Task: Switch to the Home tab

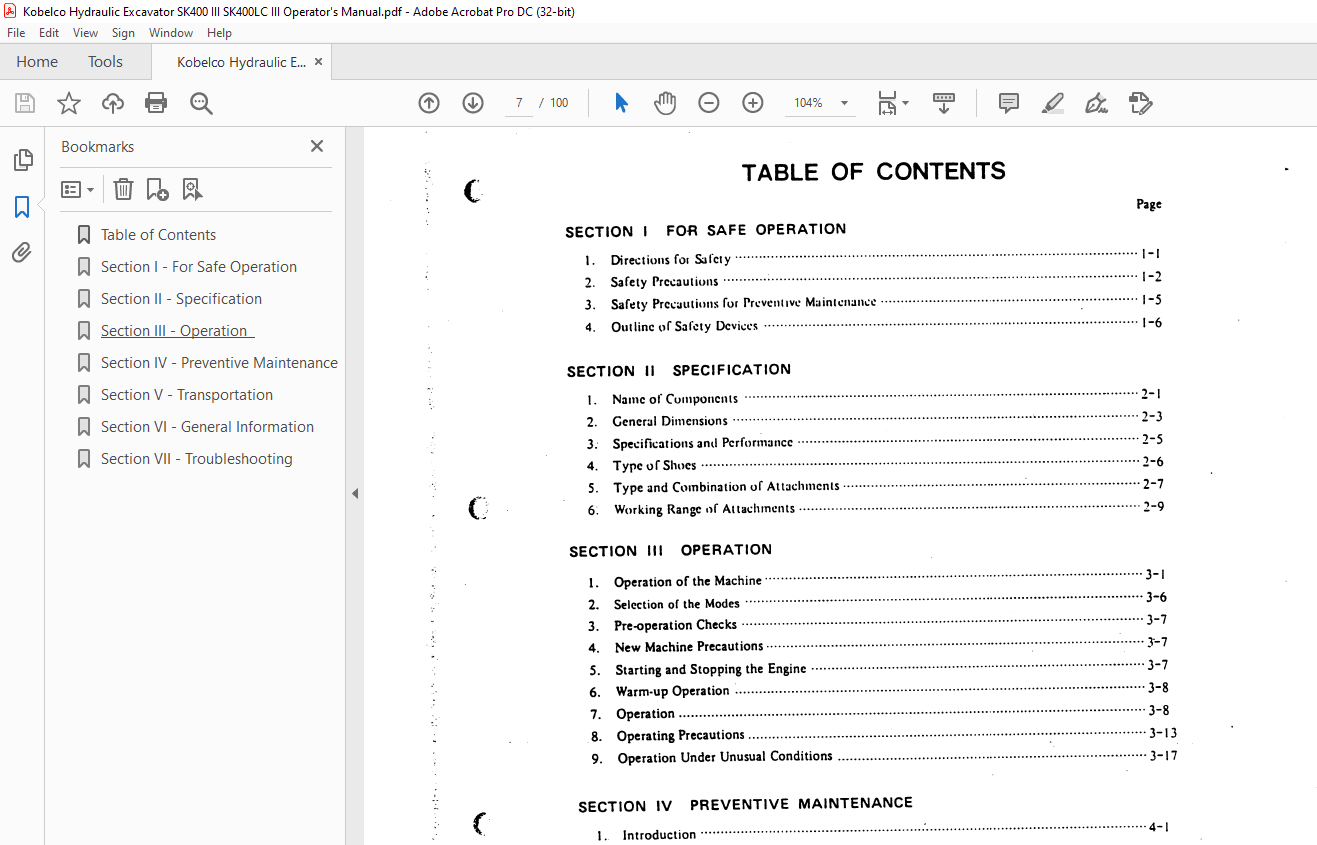Action: 37,62
